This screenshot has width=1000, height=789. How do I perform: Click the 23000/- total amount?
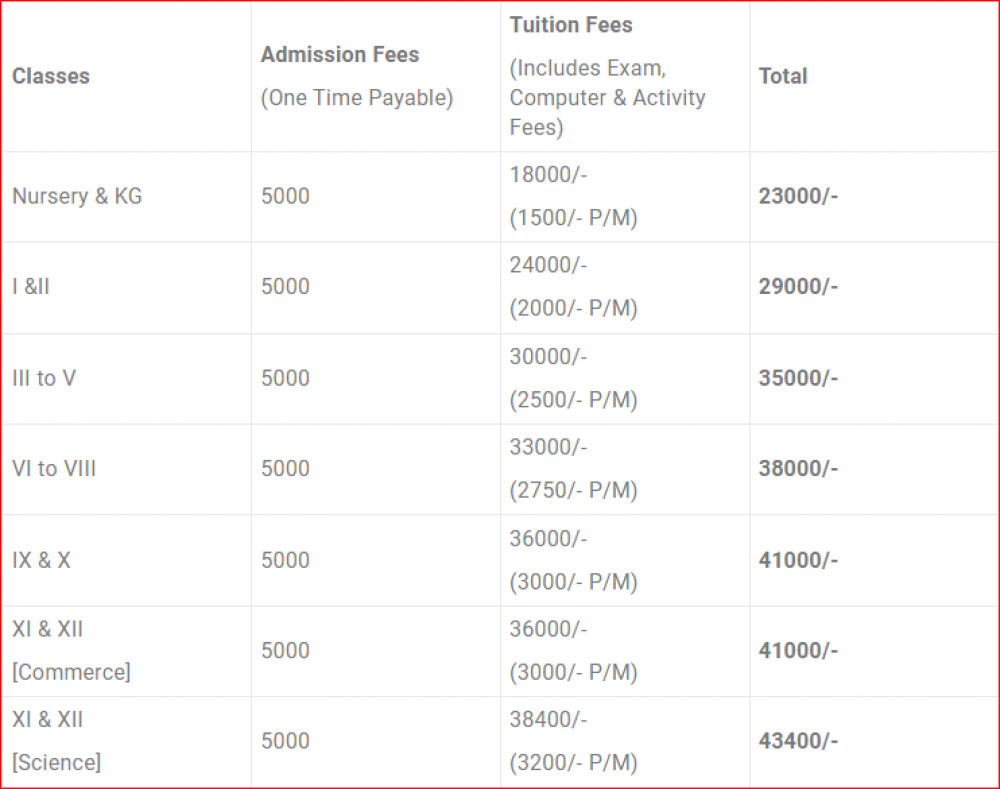(x=798, y=196)
